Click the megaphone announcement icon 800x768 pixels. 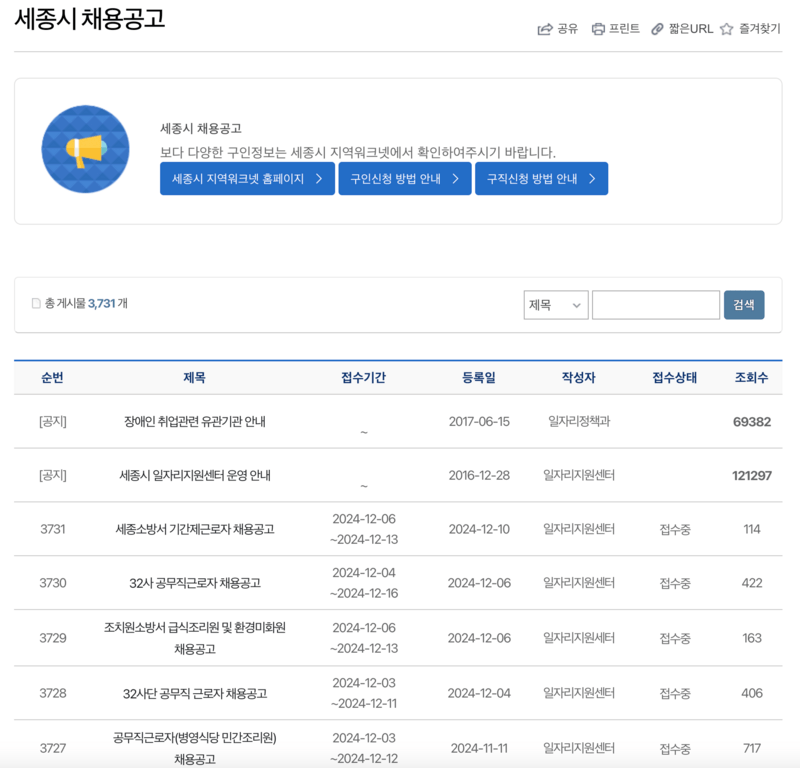(x=85, y=148)
